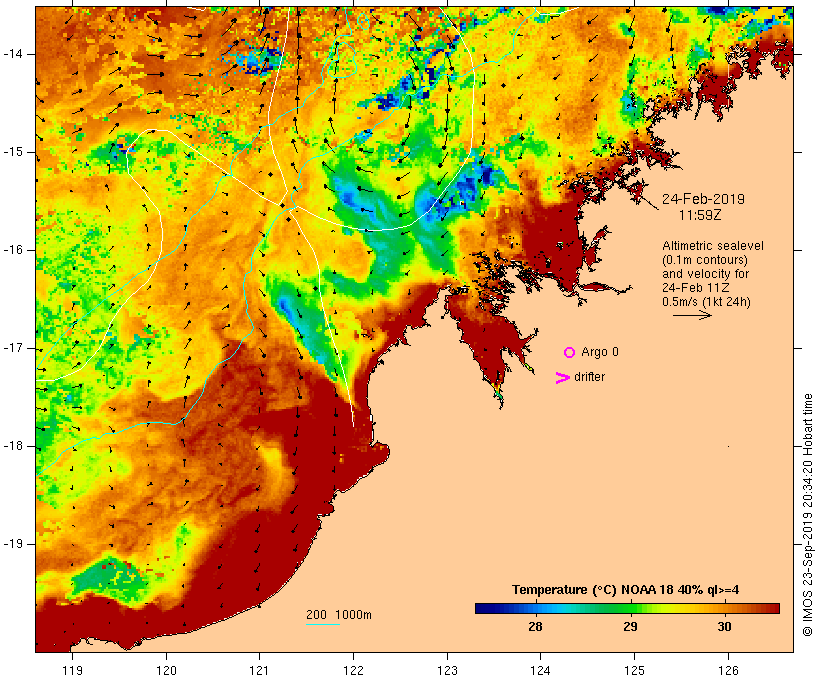The width and height of the screenshot is (820, 680).
Task: Click the latitude axis label -16
Action: (x=12, y=250)
